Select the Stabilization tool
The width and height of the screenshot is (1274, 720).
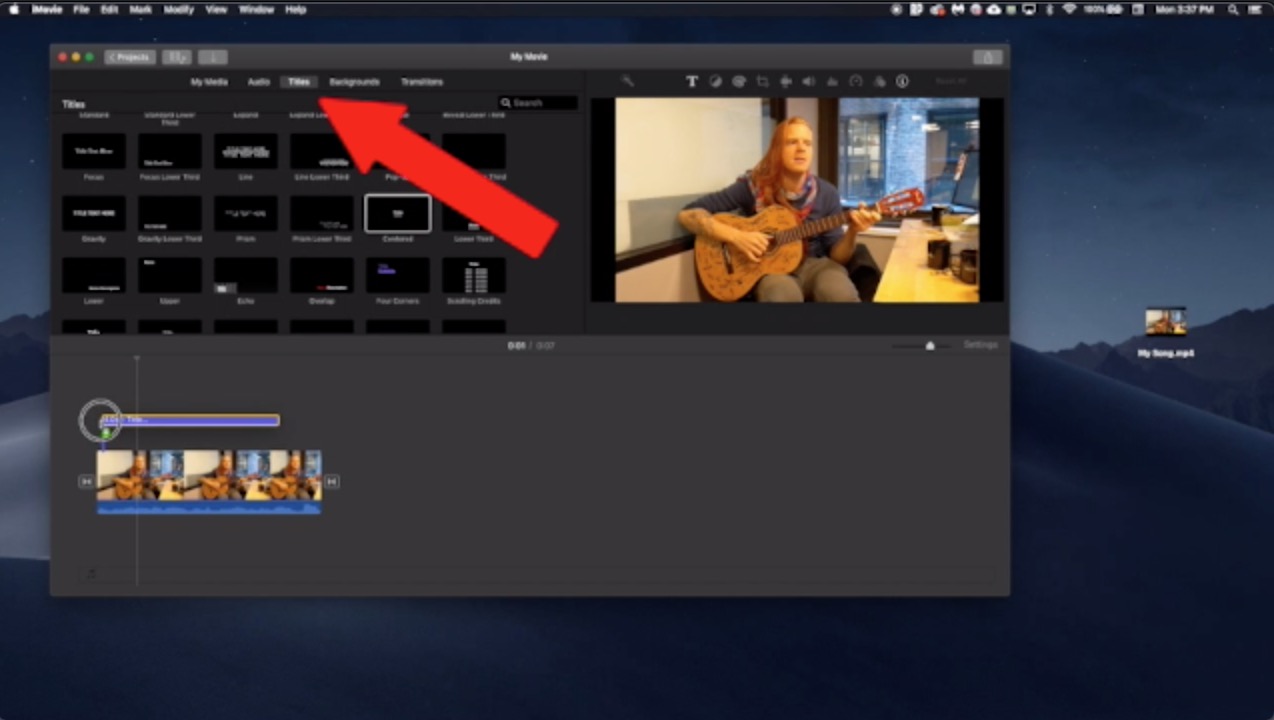[x=786, y=81]
